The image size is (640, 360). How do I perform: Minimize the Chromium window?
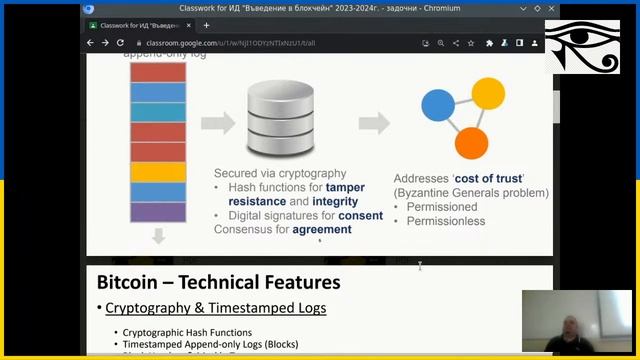[523, 9]
